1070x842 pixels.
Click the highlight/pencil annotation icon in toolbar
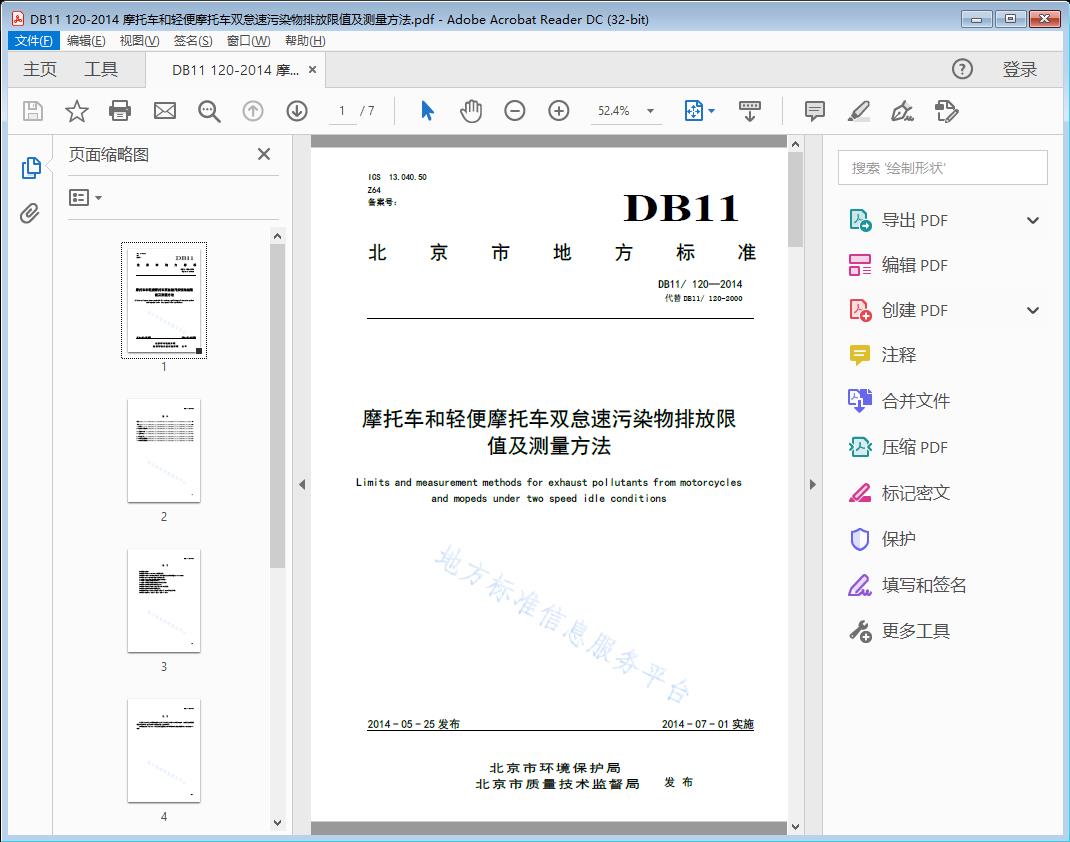pyautogui.click(x=858, y=111)
